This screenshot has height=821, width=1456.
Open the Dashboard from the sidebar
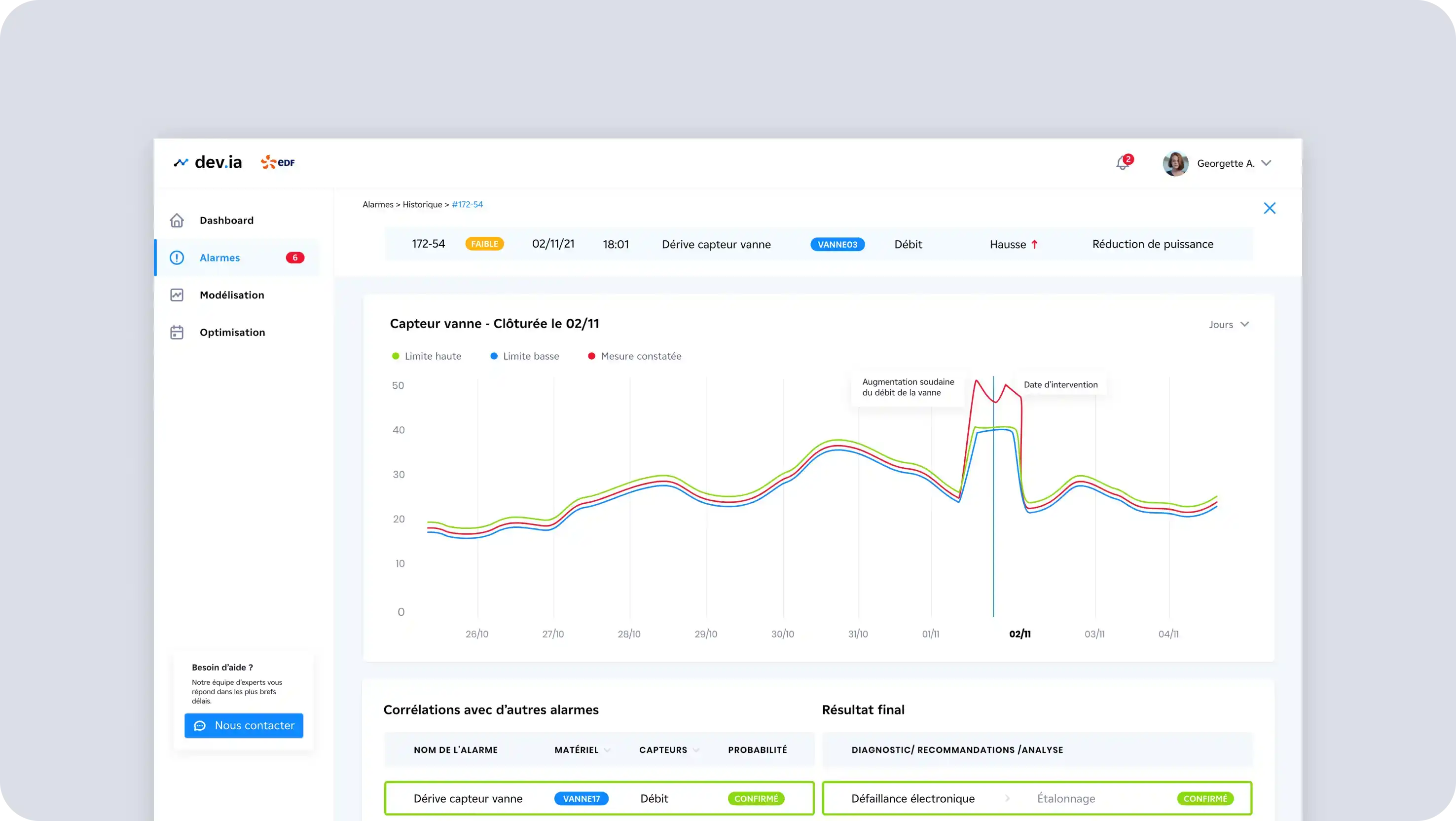(227, 221)
